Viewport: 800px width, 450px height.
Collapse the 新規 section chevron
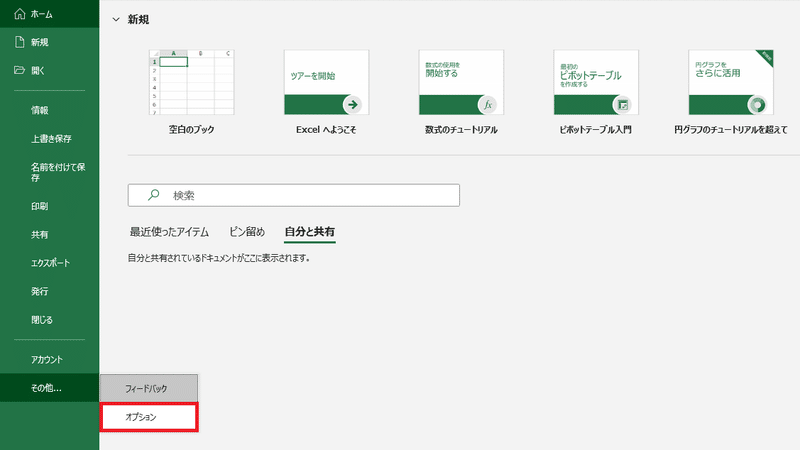116,19
